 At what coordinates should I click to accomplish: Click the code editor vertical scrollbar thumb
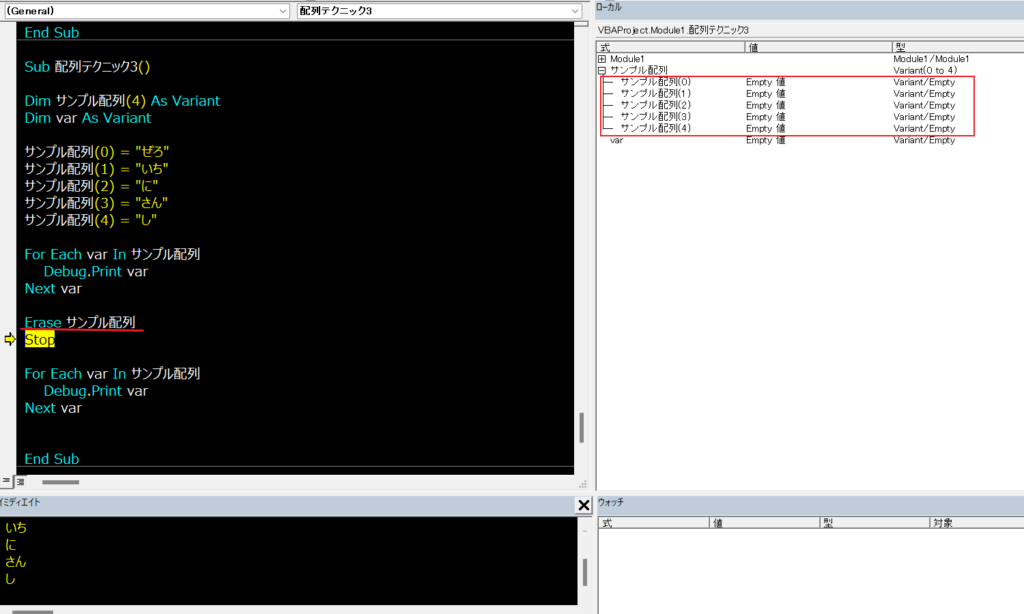pos(581,427)
